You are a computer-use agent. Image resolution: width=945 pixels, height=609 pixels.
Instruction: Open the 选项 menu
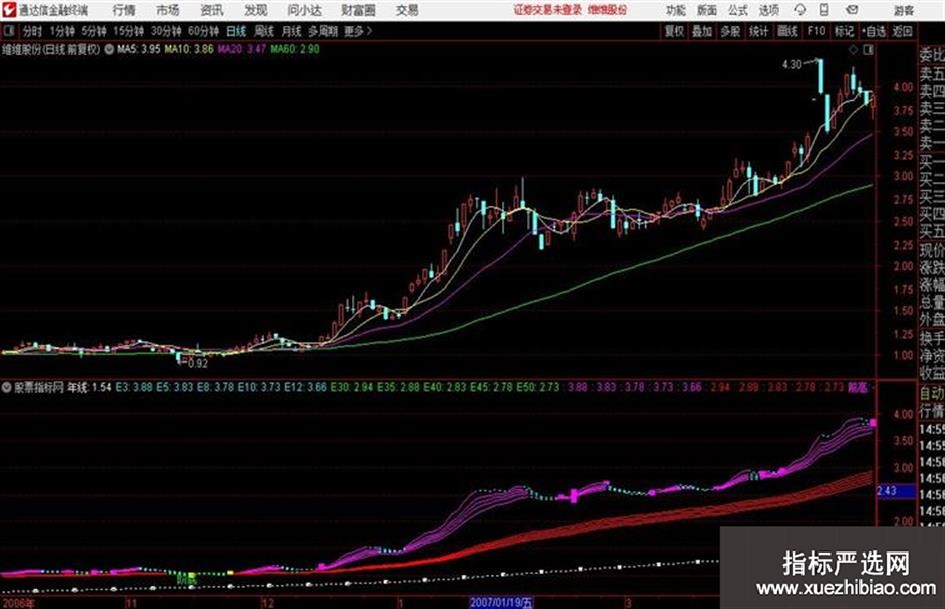[x=769, y=10]
